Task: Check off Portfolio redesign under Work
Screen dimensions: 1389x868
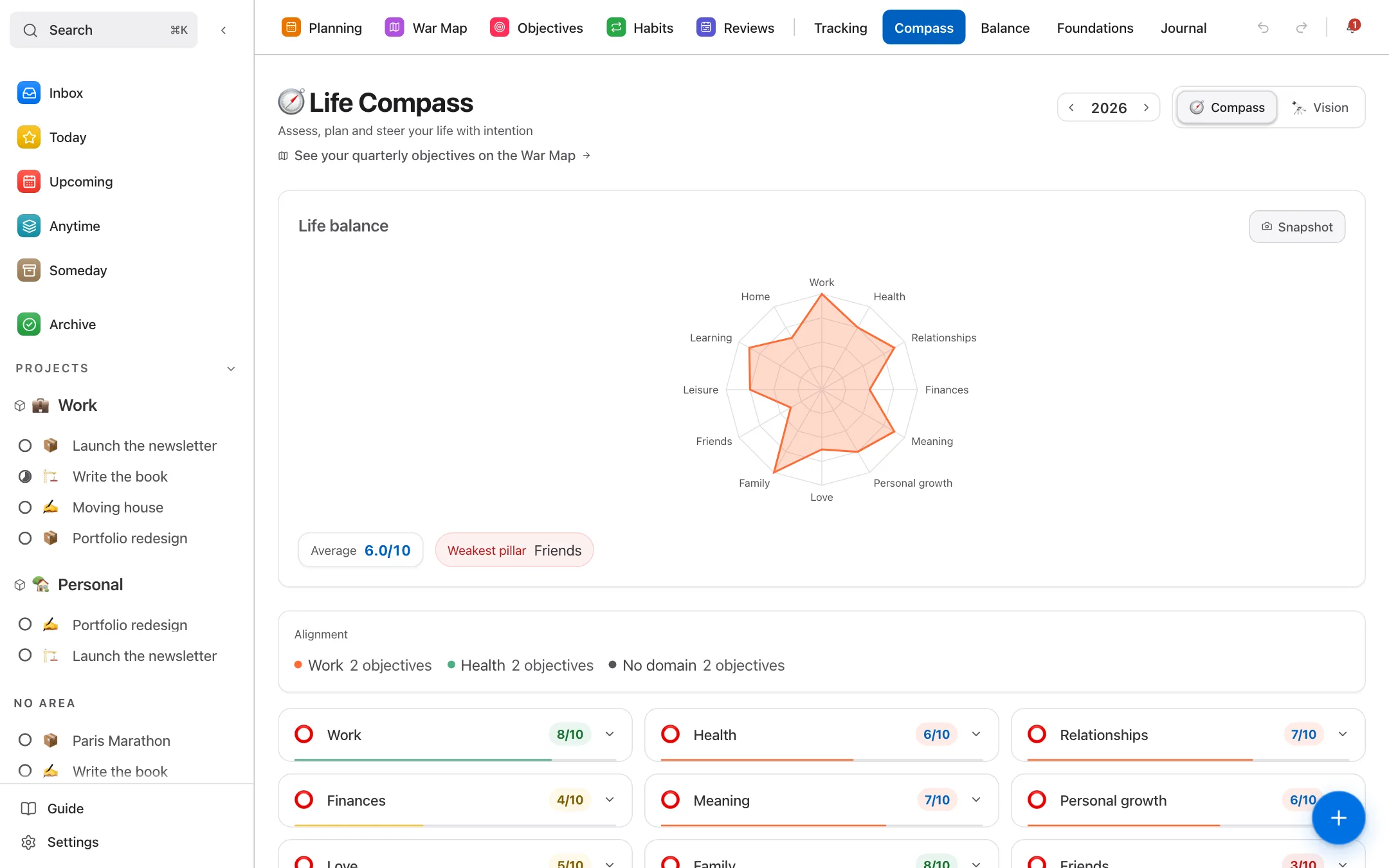Action: pos(25,538)
